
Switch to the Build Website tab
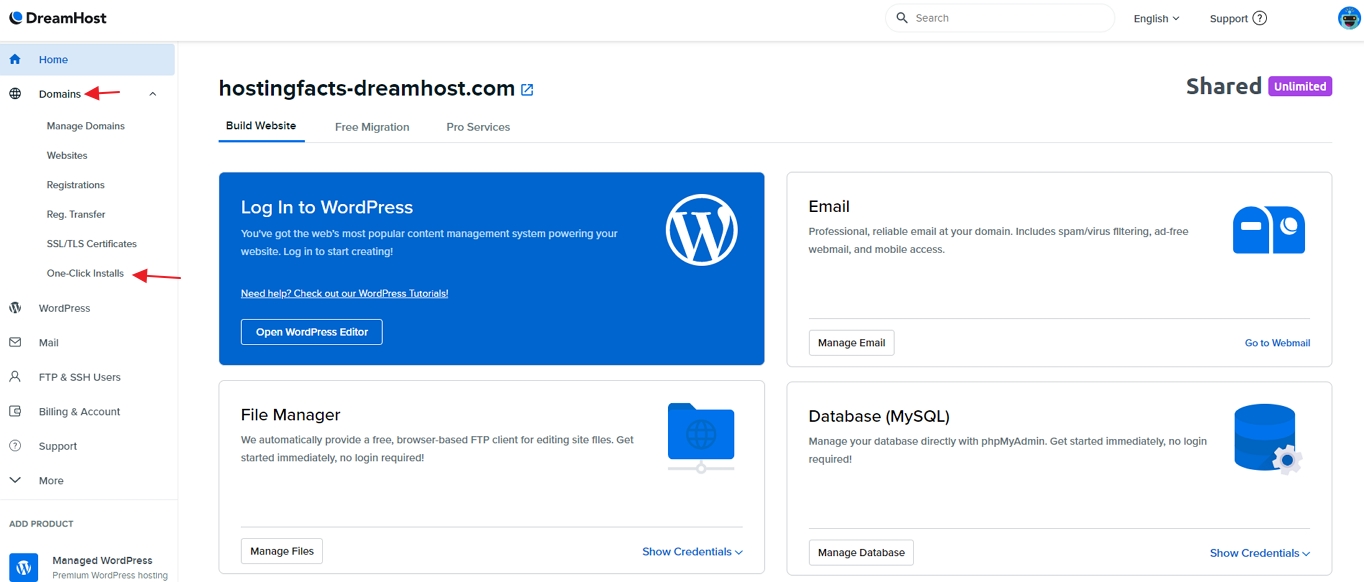[x=261, y=126]
